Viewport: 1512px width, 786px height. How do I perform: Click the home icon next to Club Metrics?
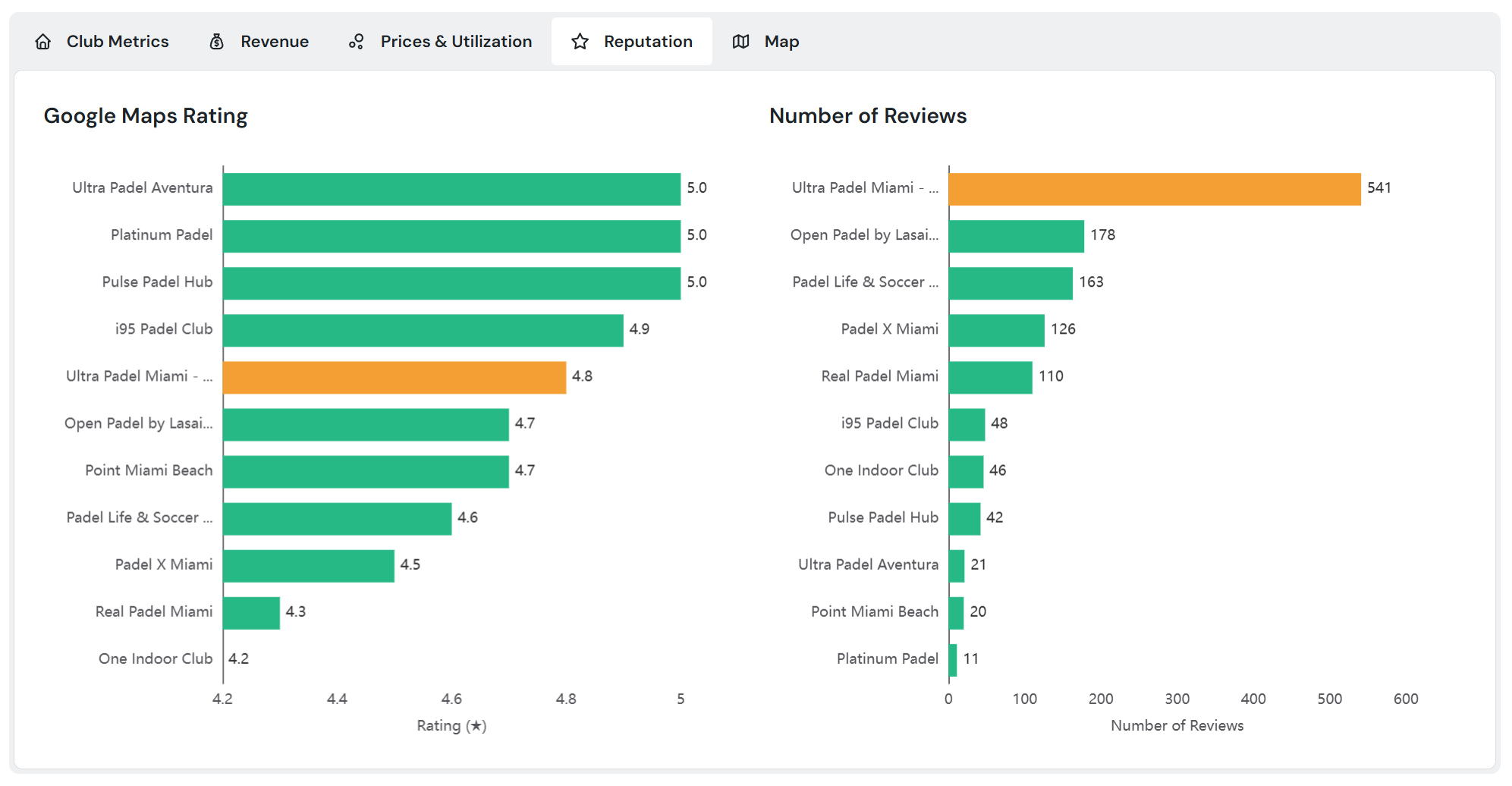[42, 41]
